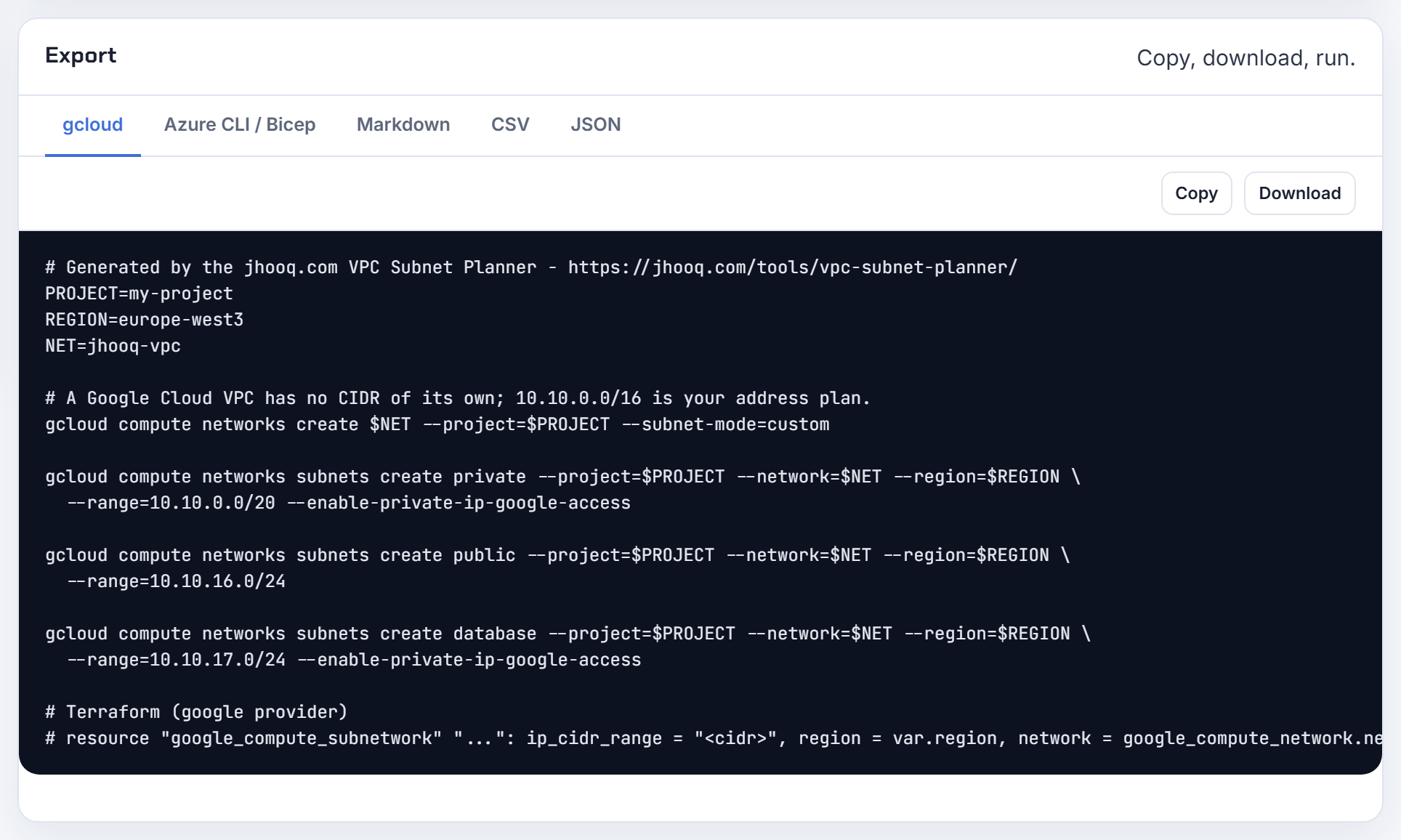Click the '# Terraform (google provider)' comment
The height and width of the screenshot is (840, 1401).
pos(196,712)
